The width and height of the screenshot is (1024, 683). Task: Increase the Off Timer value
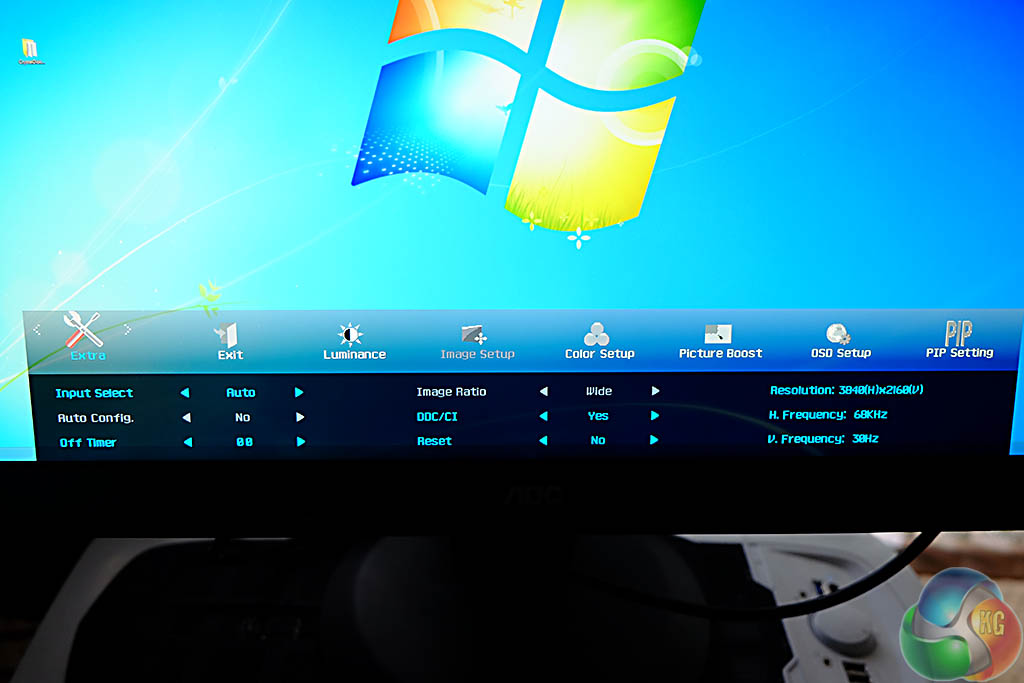[x=300, y=442]
